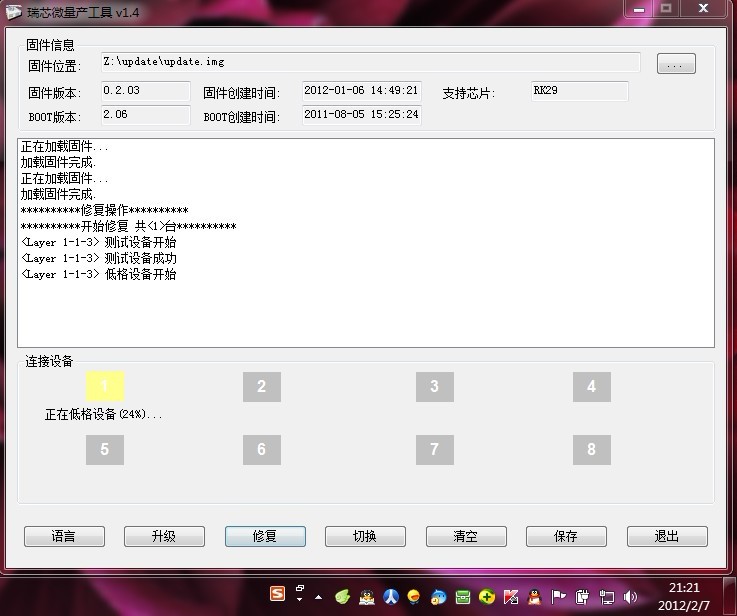Click the 切换 switch button
737x616 pixels.
[365, 536]
